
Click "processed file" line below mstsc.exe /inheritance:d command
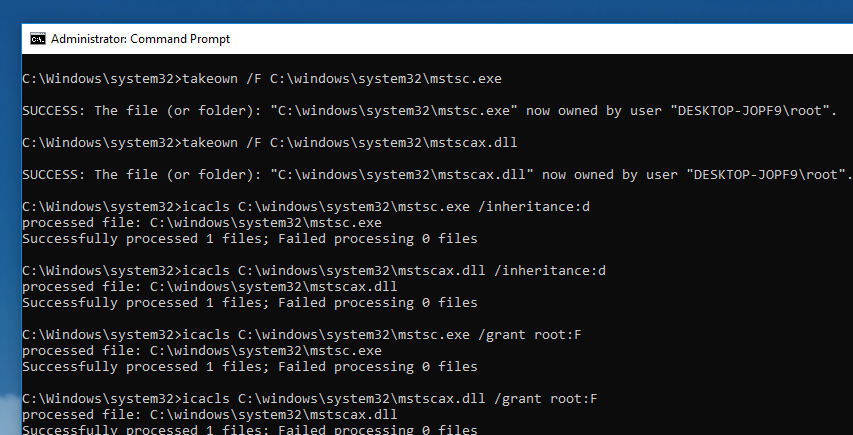[x=202, y=223]
